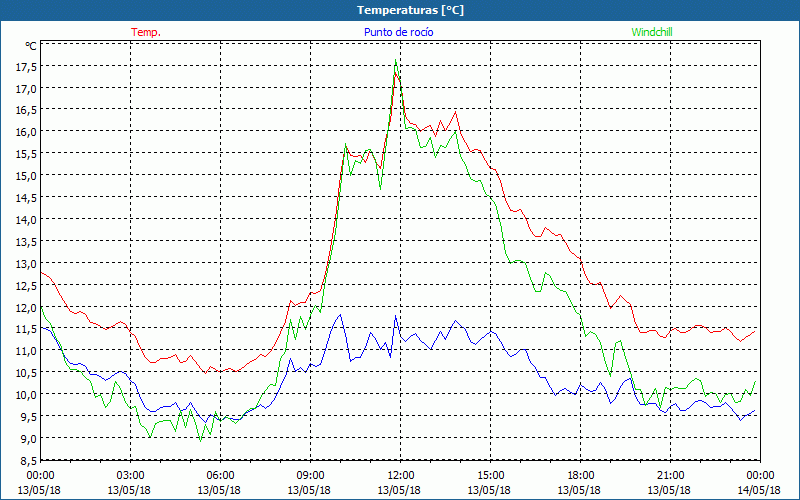800x500 pixels.
Task: Click the '11,0' y-axis value
Action: (27, 351)
